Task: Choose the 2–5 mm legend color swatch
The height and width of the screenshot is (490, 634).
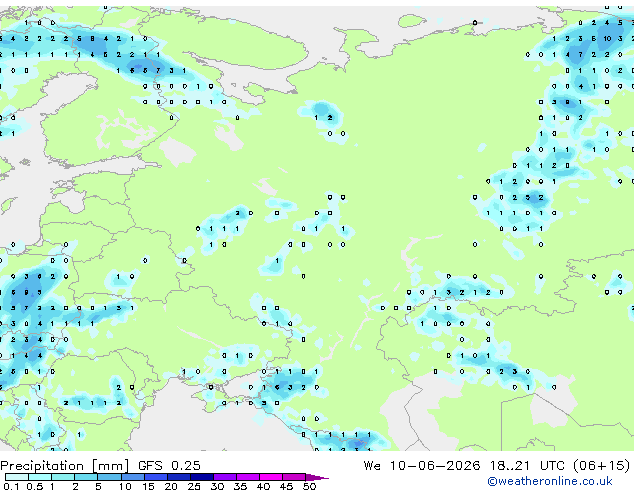Action: pyautogui.click(x=86, y=477)
